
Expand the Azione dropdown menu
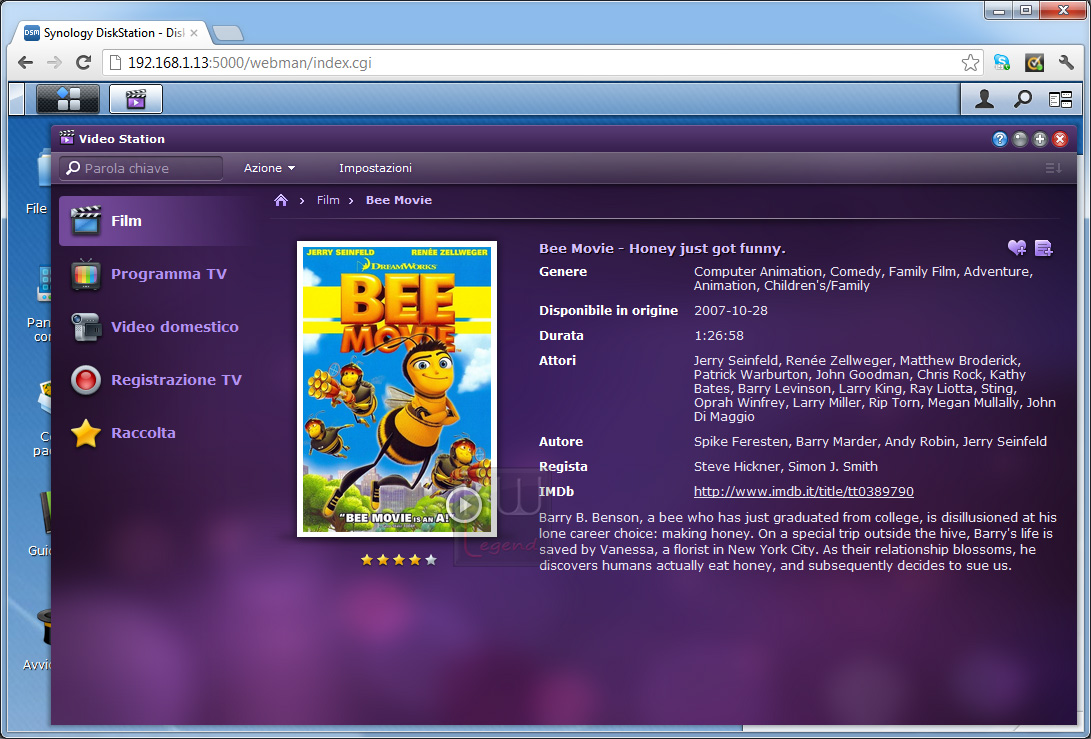coord(269,168)
